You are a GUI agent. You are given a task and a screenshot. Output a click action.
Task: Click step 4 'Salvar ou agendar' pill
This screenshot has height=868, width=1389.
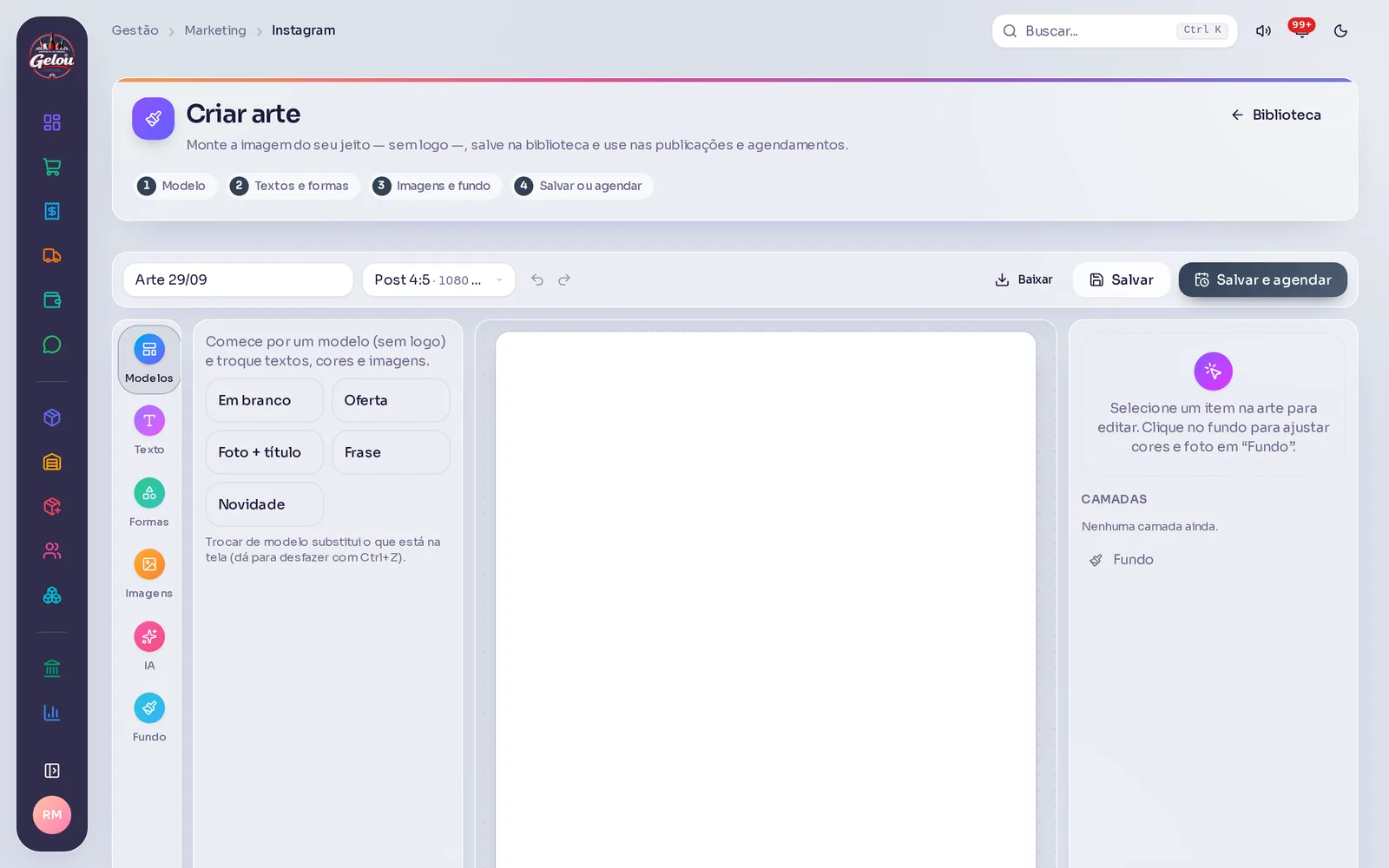[x=582, y=186]
